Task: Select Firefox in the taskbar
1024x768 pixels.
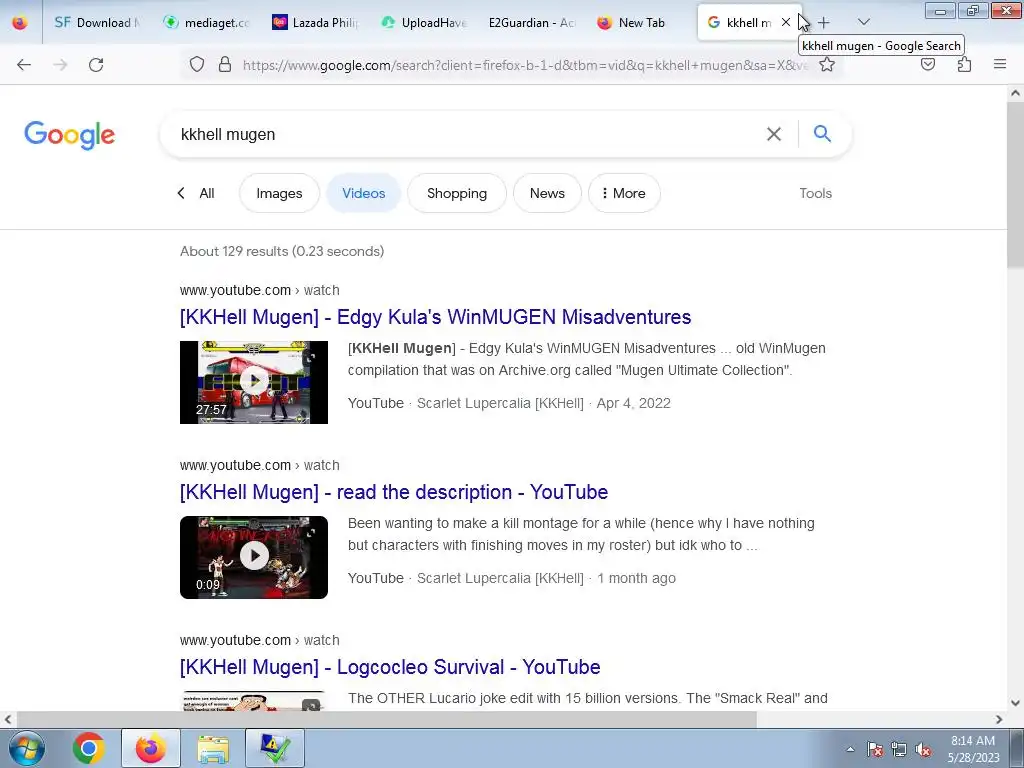Action: [x=151, y=748]
